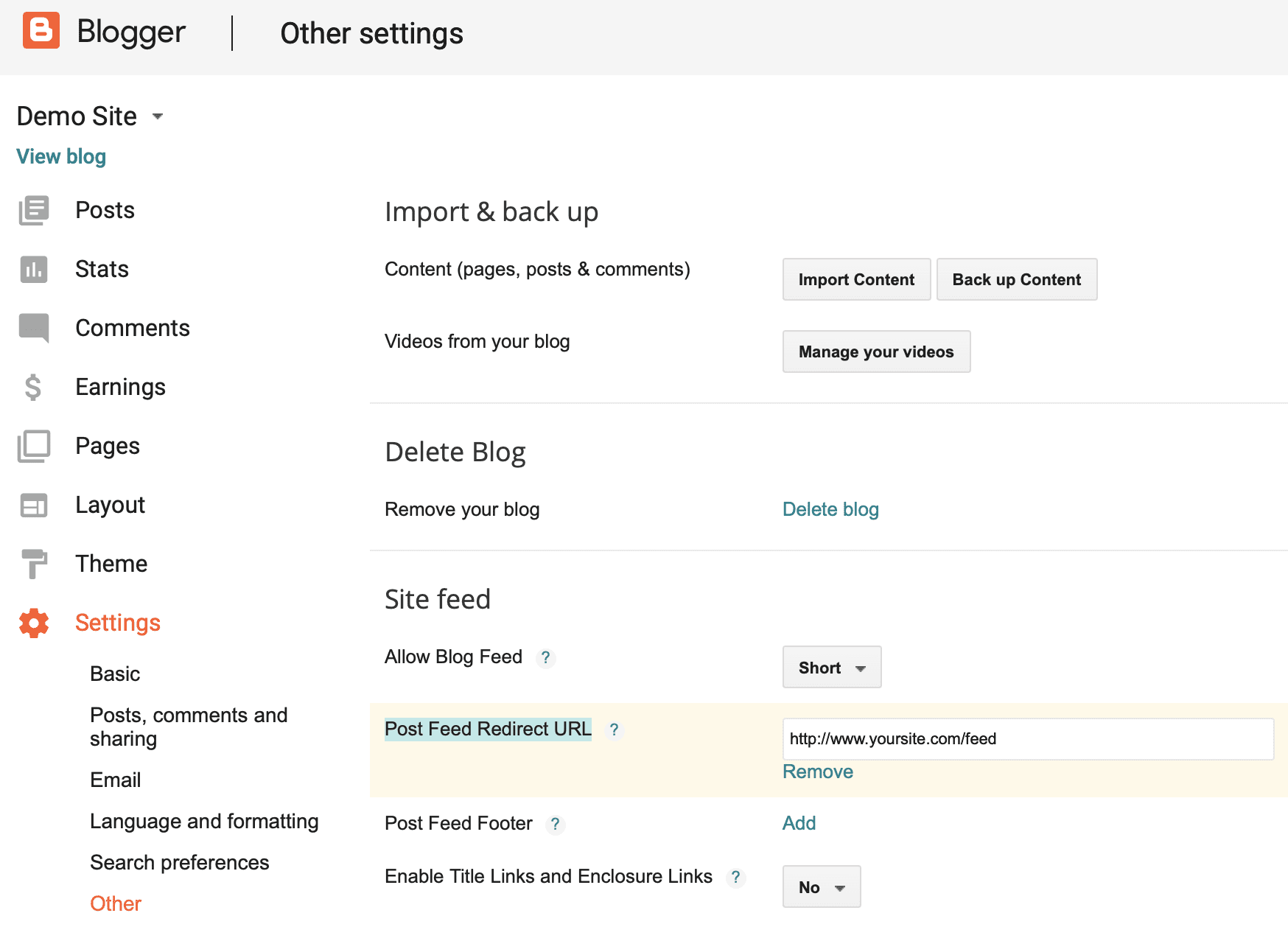The width and height of the screenshot is (1288, 927).
Task: Click the Comments speech bubble icon
Action: [x=33, y=328]
